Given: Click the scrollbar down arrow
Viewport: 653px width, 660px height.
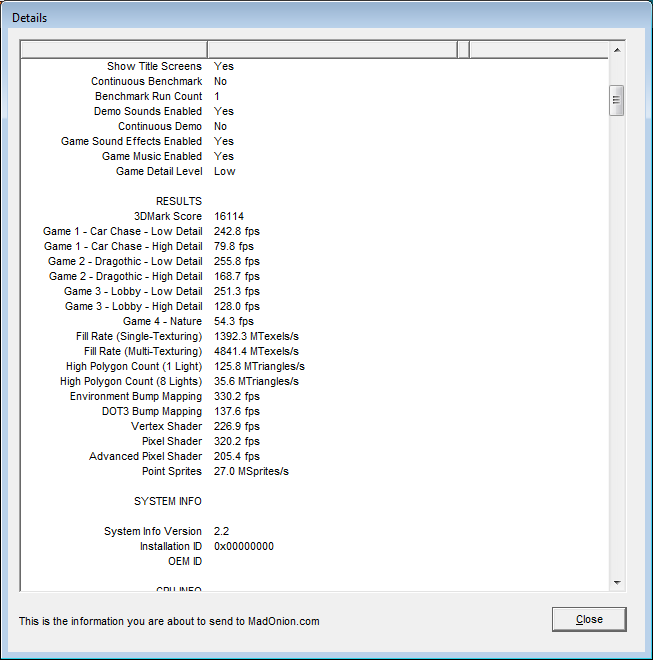Looking at the screenshot, I should [617, 582].
